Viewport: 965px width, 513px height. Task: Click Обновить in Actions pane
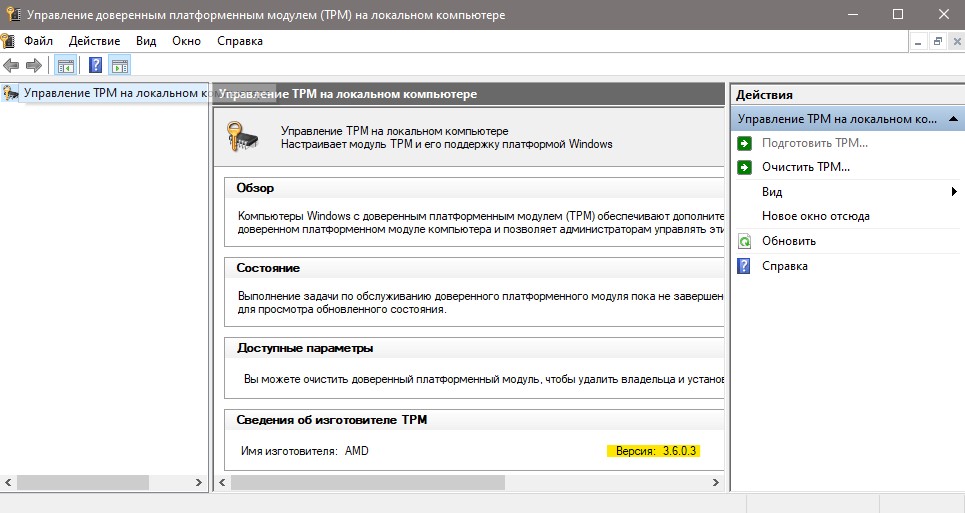point(789,241)
